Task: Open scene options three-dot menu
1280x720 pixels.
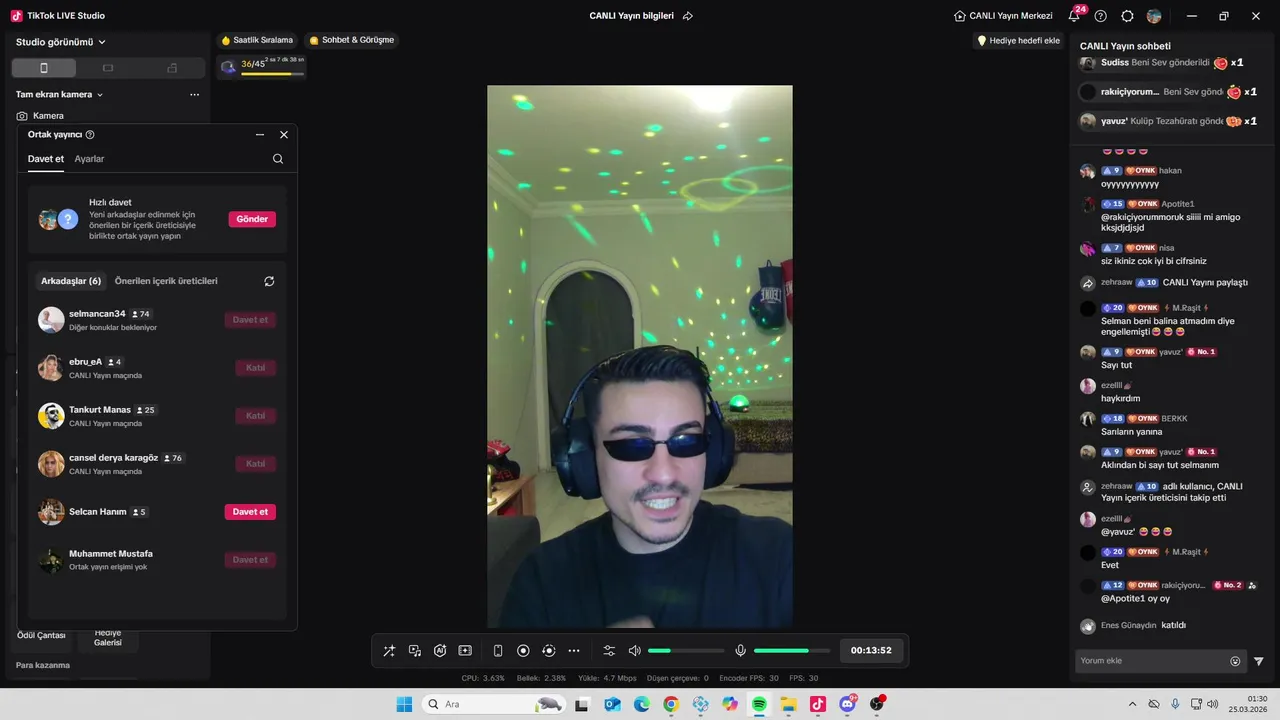Action: coord(194,95)
